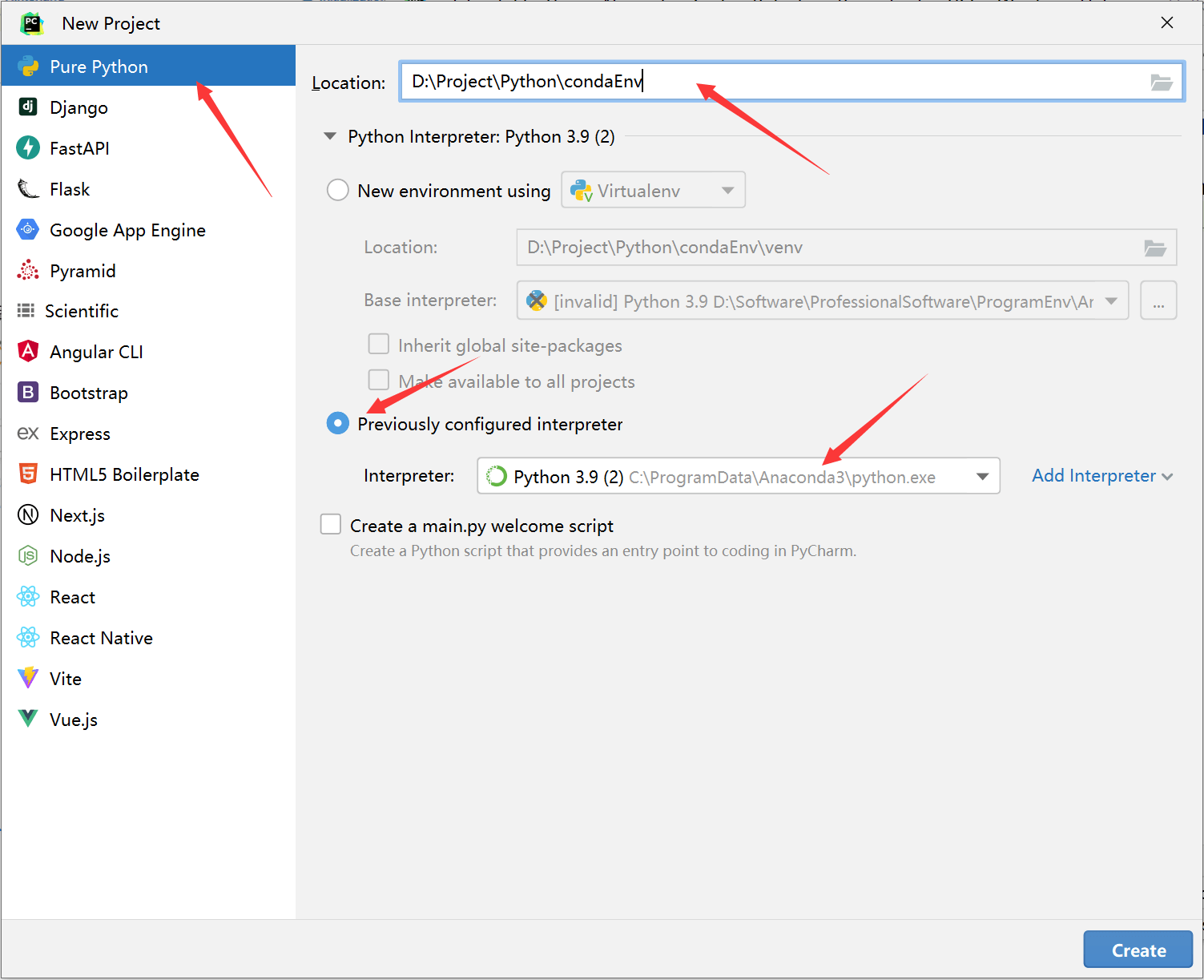Image resolution: width=1204 pixels, height=980 pixels.
Task: Click the 'New Project' dialog title text
Action: click(111, 23)
